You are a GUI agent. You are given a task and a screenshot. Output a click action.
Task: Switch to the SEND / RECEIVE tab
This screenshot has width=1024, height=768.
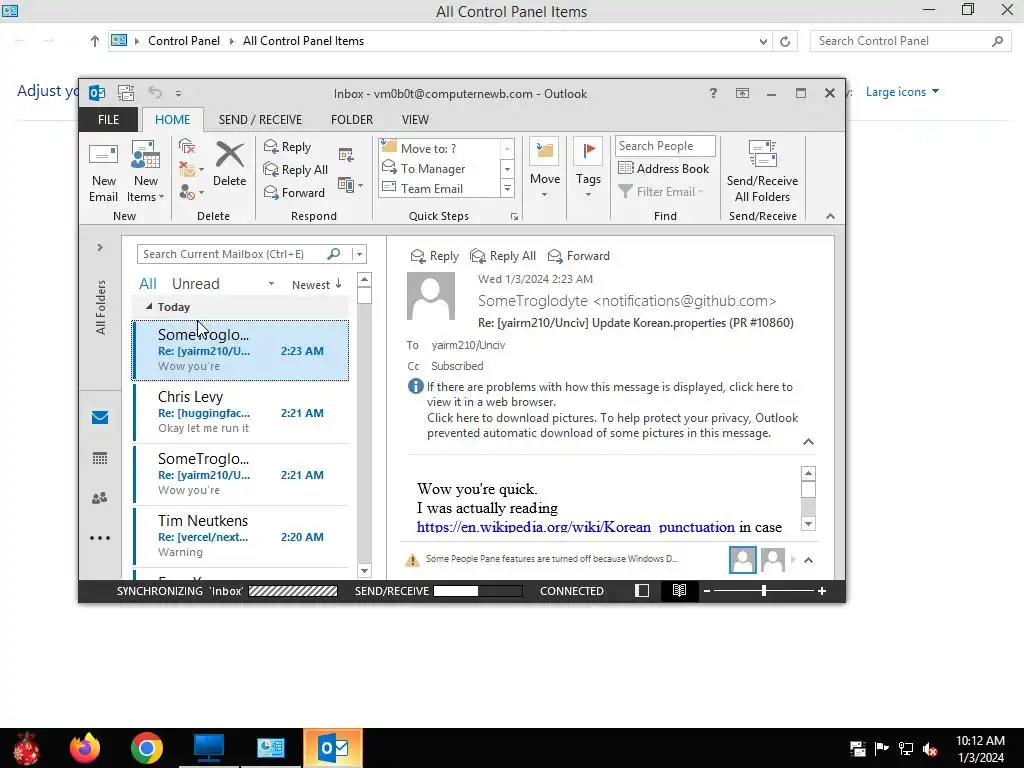[x=260, y=120]
